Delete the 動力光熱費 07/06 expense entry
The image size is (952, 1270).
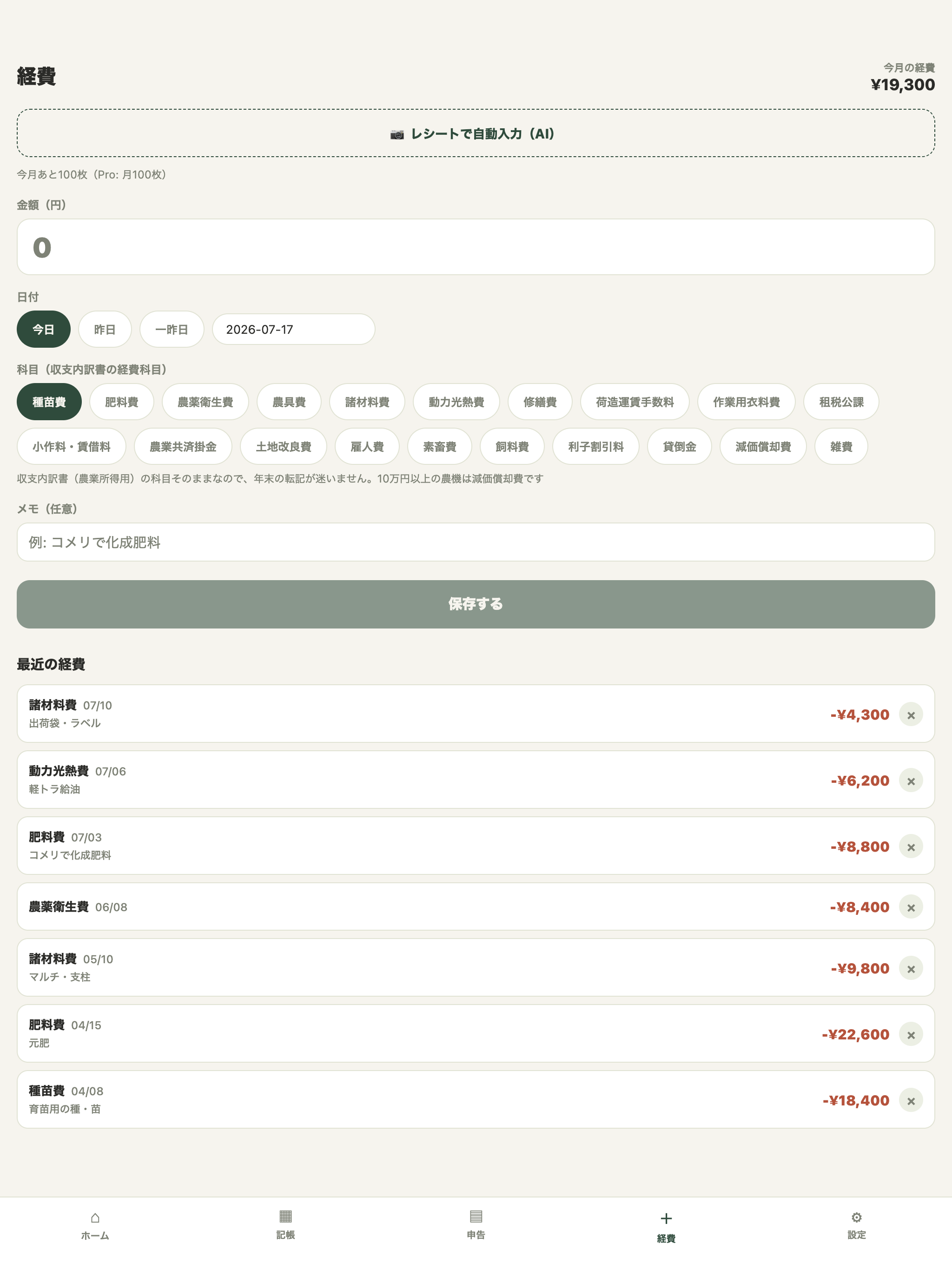(911, 781)
